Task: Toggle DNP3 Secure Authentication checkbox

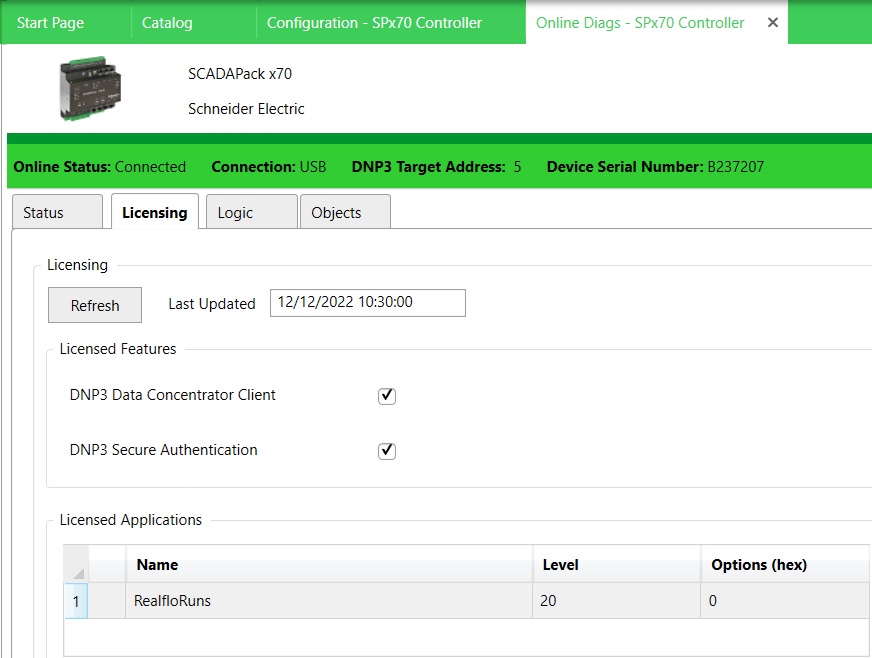Action: (387, 451)
